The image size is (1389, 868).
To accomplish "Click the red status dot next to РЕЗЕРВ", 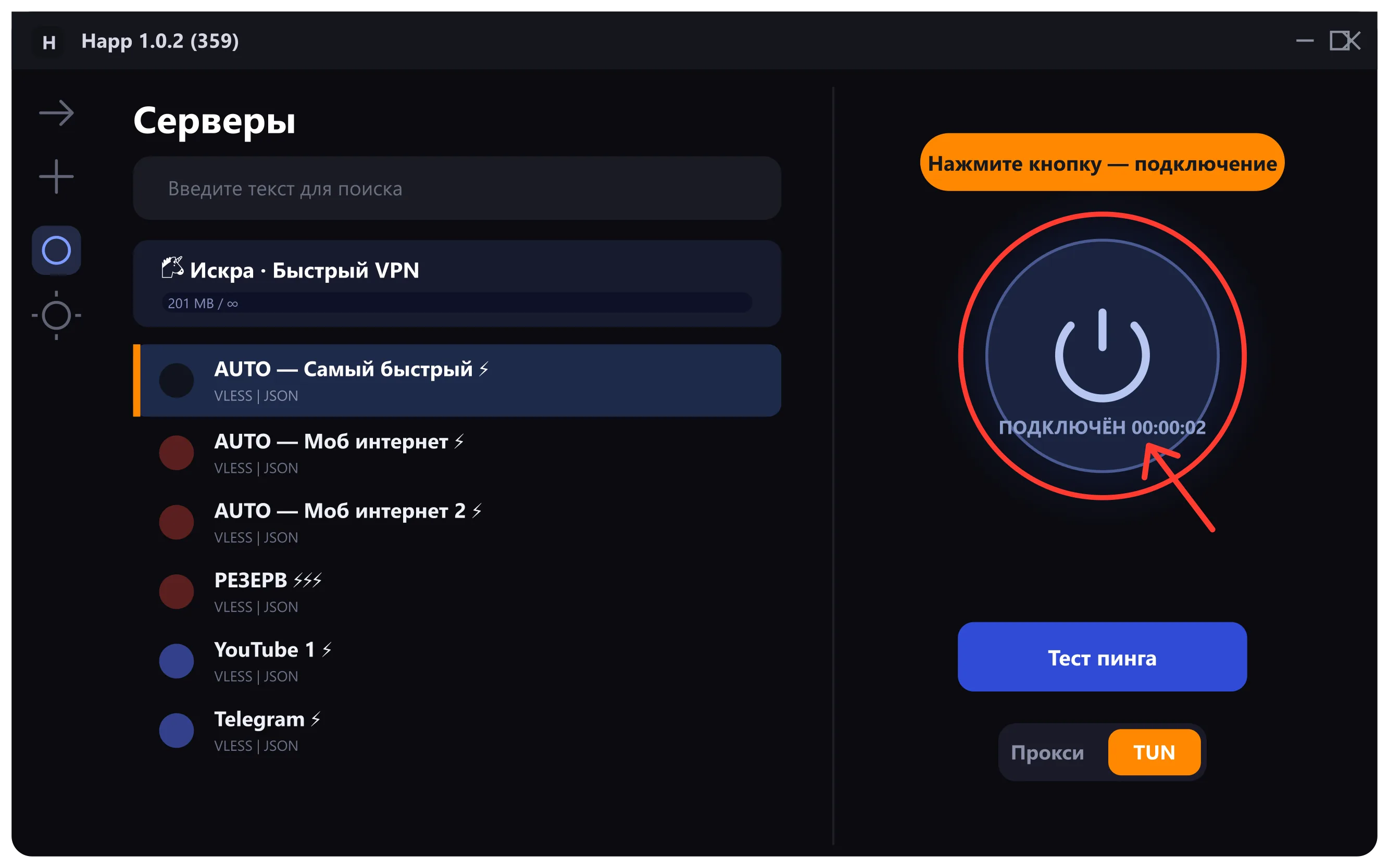I will pos(176,592).
